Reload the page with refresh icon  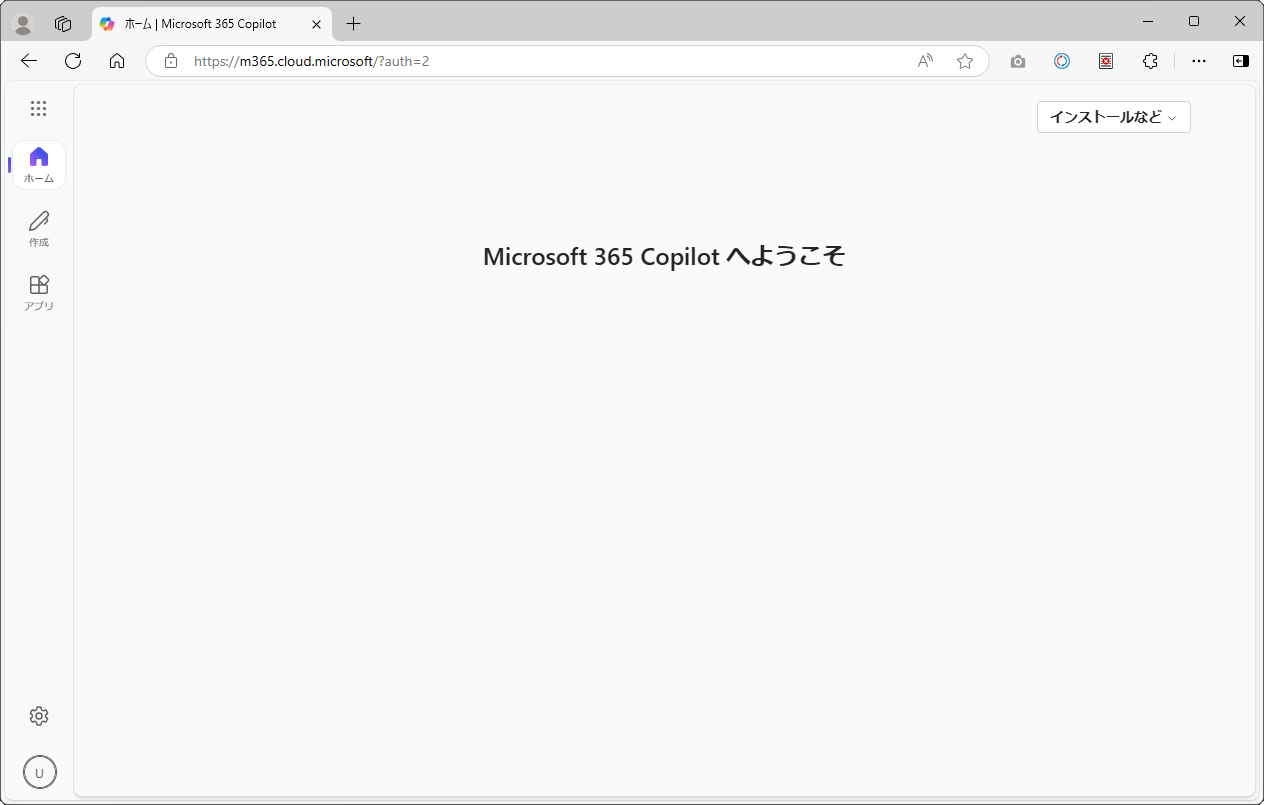coord(73,61)
